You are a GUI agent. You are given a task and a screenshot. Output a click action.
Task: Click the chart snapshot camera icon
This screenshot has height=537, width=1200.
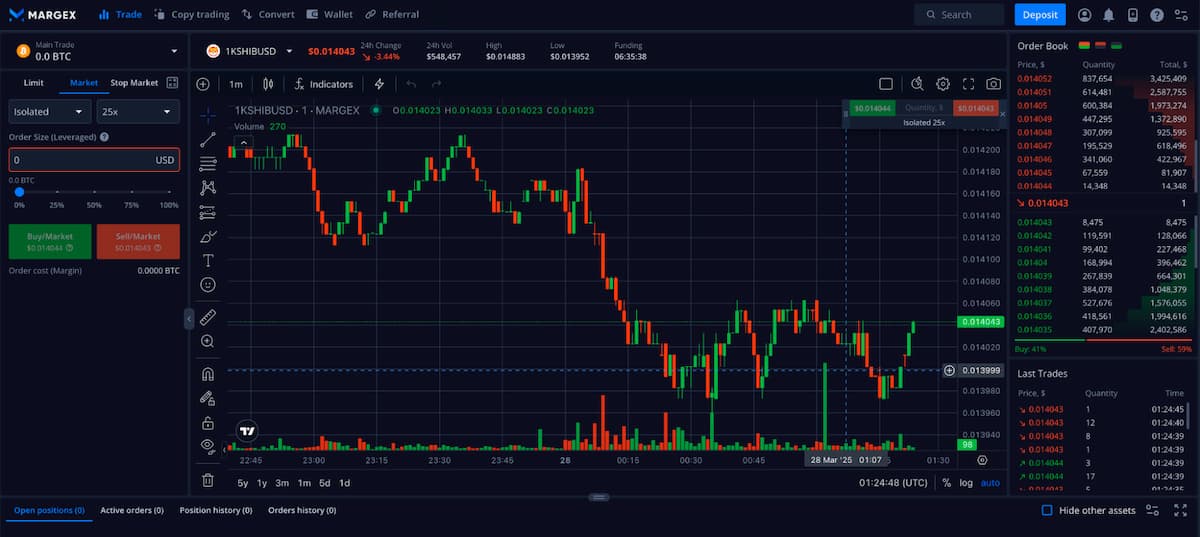pos(993,84)
